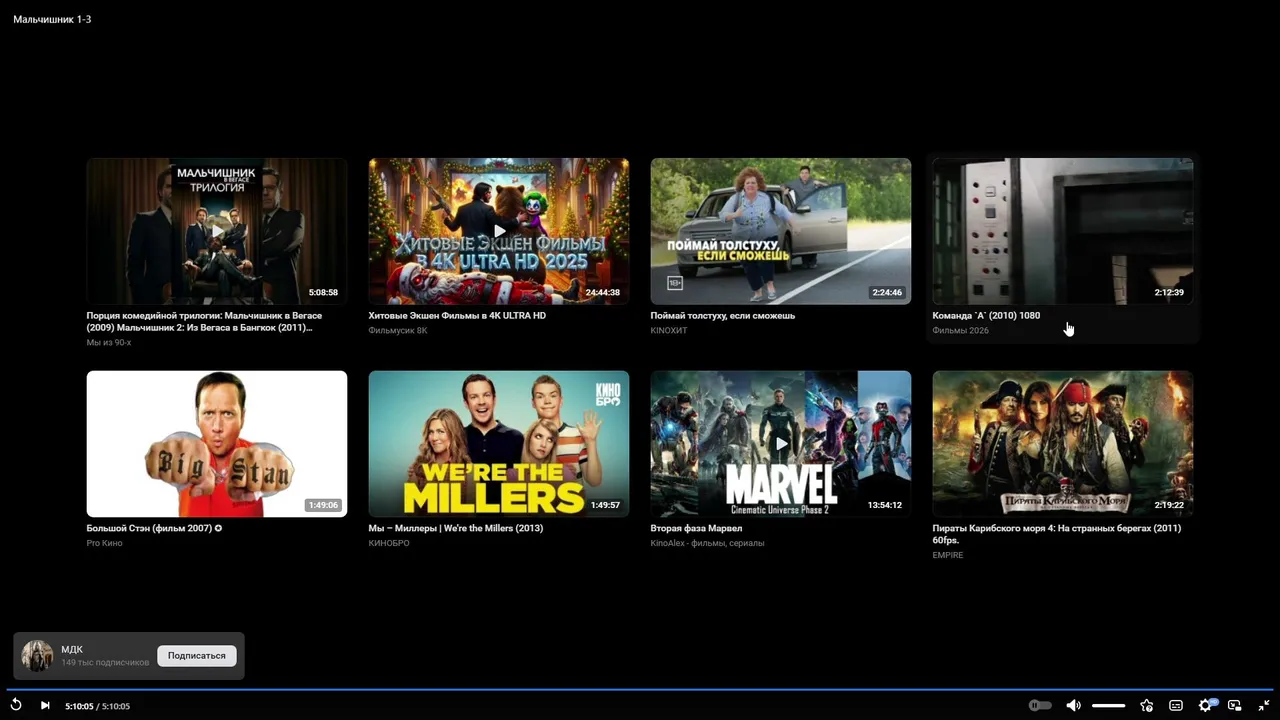Go to the EMPIRE channel
This screenshot has width=1280, height=720.
pyautogui.click(x=948, y=555)
